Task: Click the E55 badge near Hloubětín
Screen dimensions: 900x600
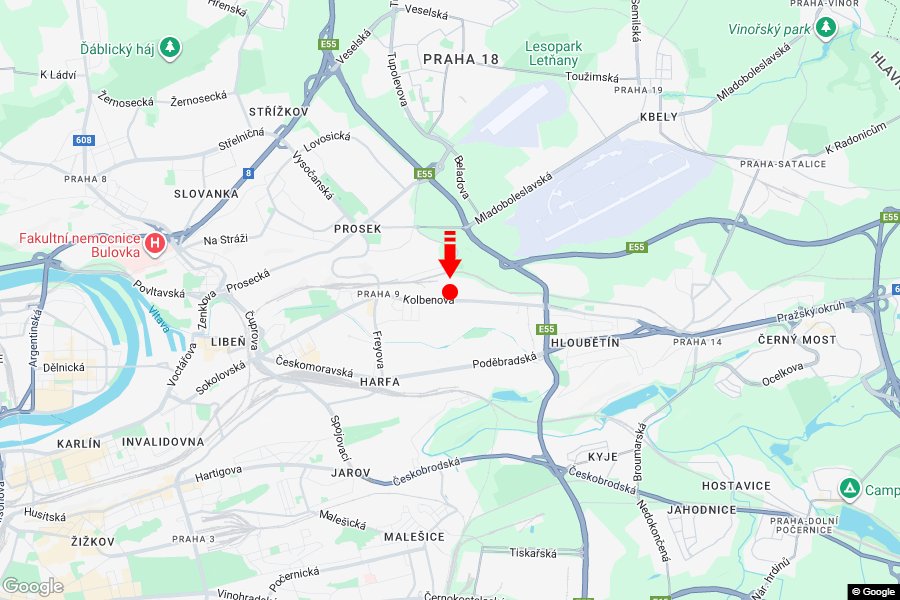Action: [546, 329]
